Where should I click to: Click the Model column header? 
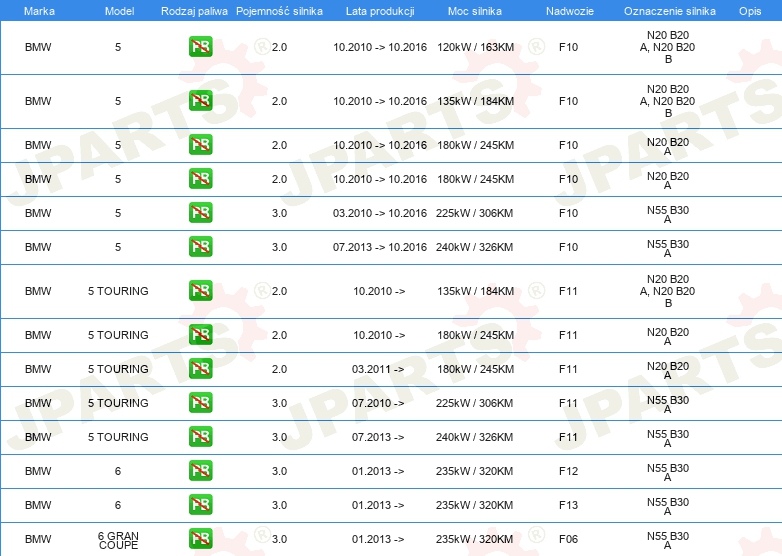click(119, 11)
